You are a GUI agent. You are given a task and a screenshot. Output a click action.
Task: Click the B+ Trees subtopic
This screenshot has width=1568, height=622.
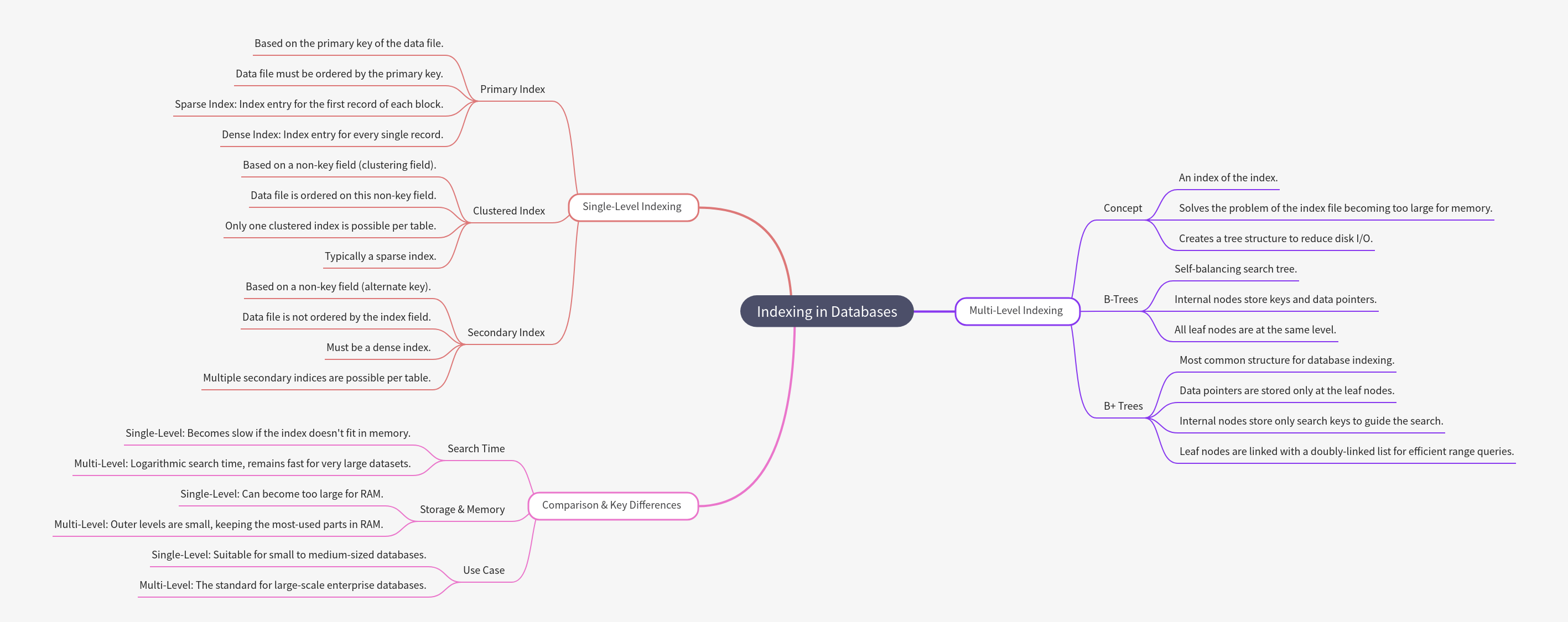[x=1123, y=406]
